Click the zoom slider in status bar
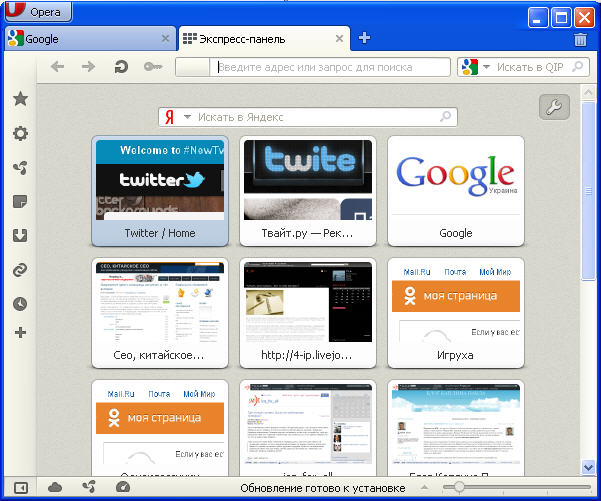Image resolution: width=601 pixels, height=501 pixels. point(510,487)
